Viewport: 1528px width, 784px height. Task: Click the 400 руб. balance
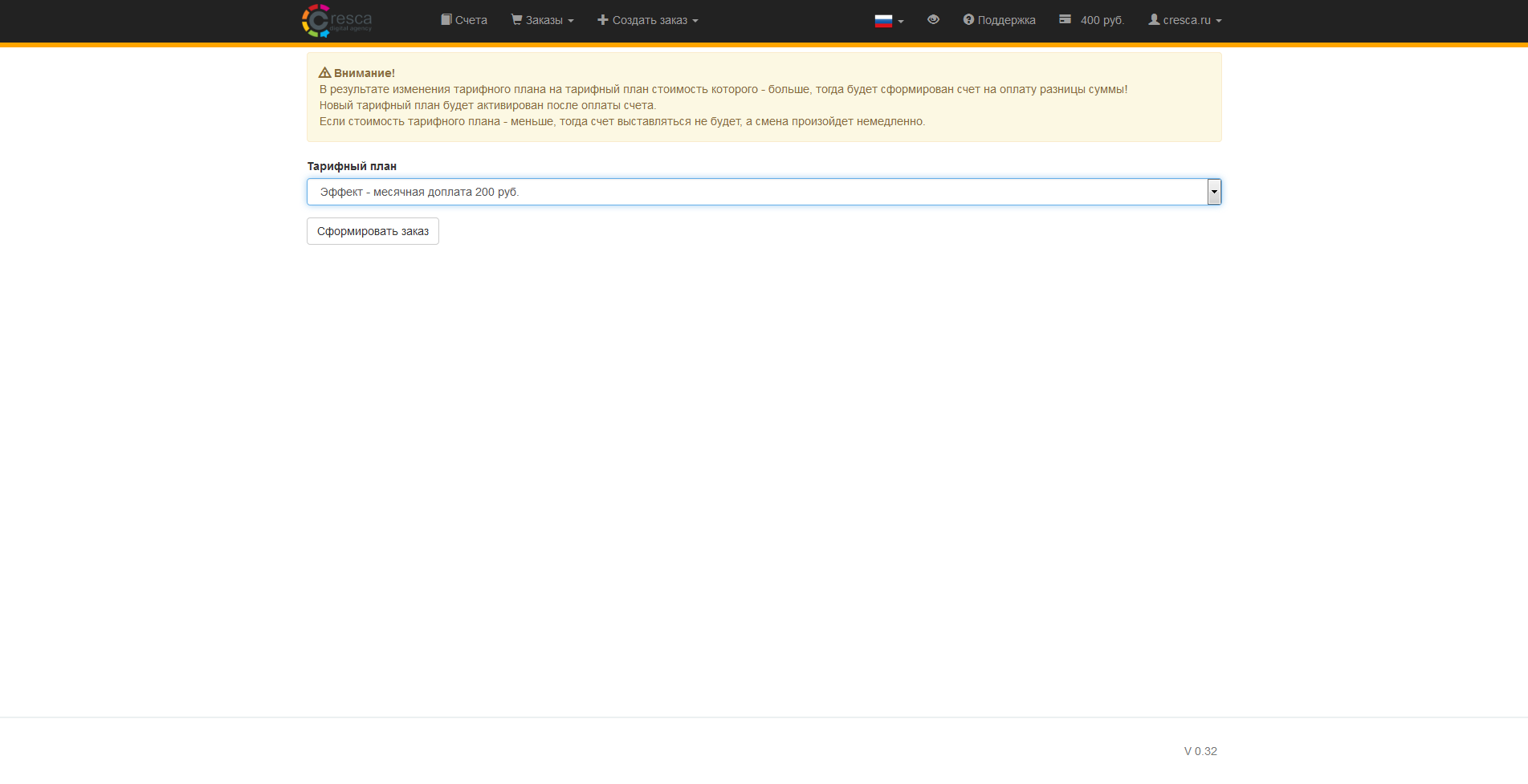1092,20
